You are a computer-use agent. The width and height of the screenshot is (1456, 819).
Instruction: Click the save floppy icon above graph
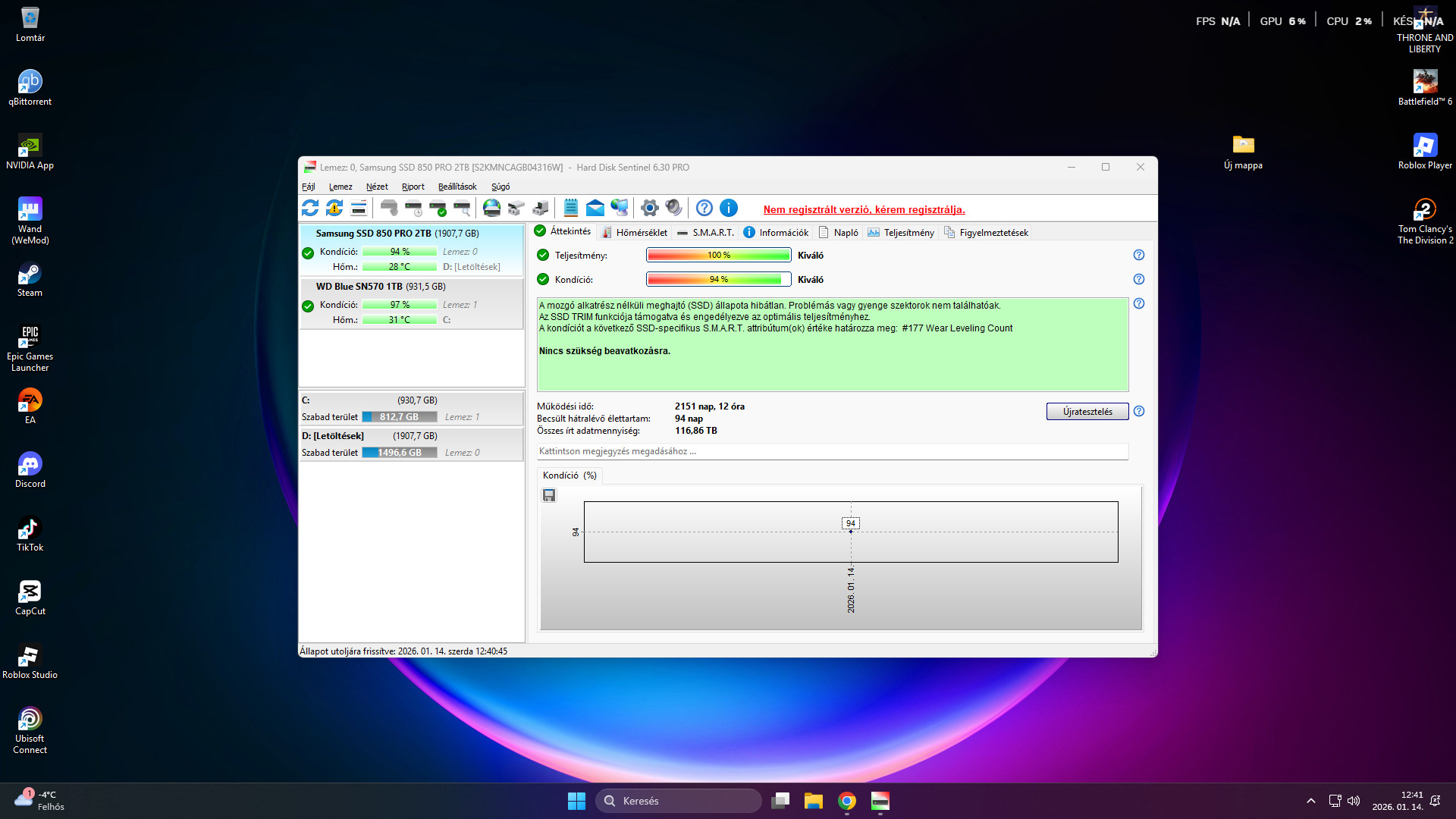tap(549, 495)
